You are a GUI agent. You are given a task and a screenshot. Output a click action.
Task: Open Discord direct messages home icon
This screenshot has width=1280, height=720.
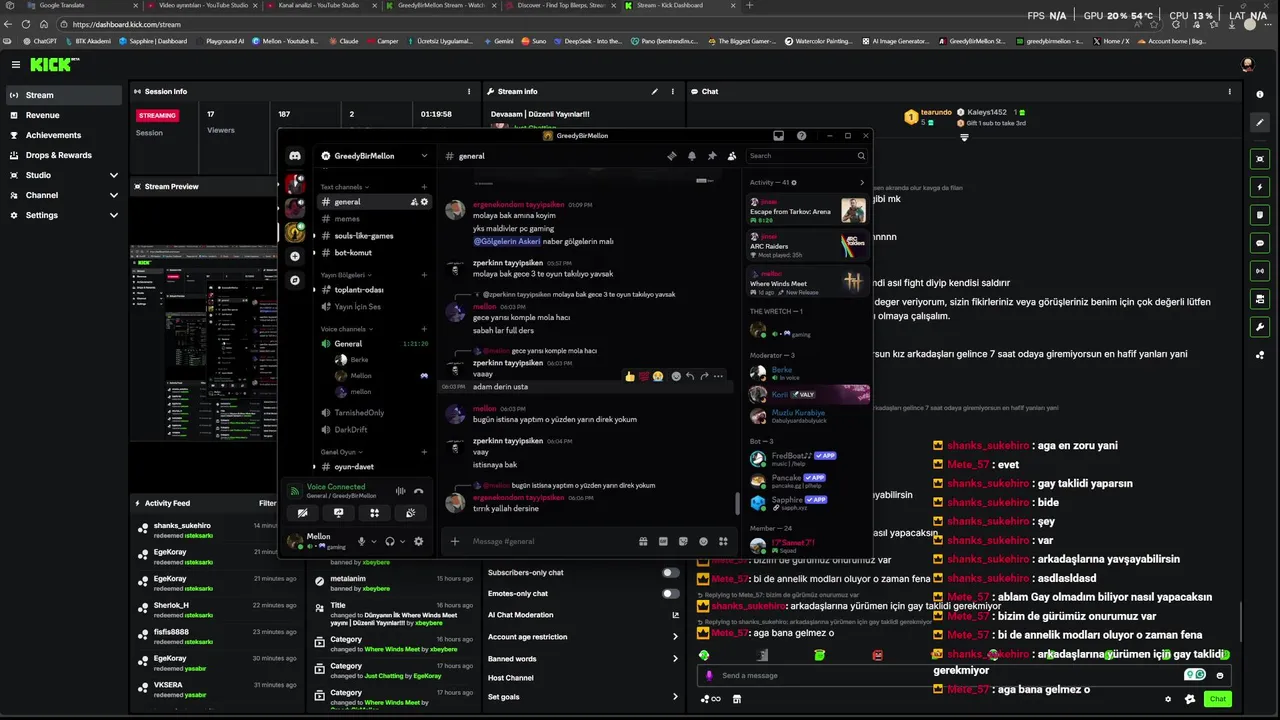[x=295, y=156]
